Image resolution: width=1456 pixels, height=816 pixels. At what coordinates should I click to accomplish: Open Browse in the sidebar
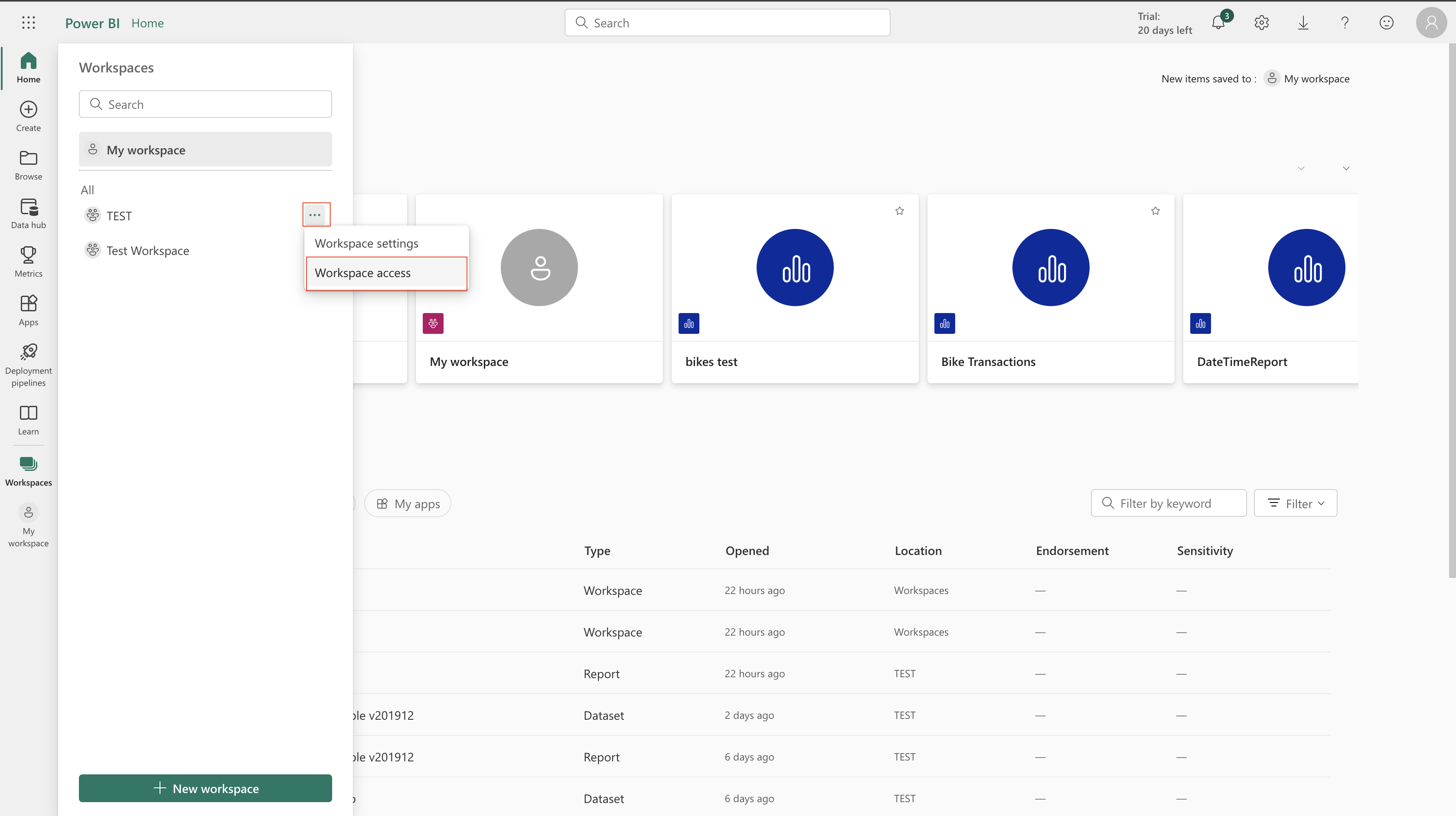point(28,165)
